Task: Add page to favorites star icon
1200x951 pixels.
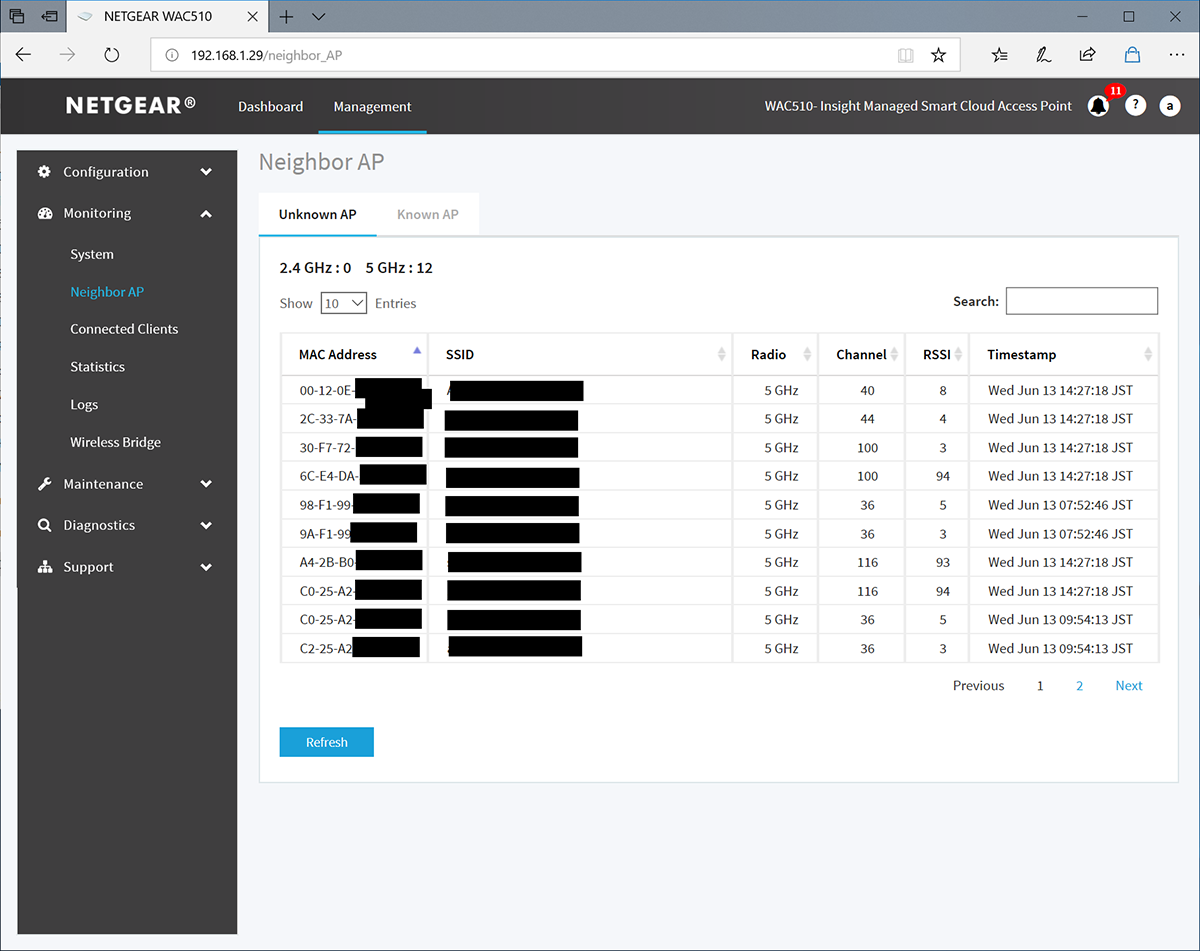Action: point(938,56)
